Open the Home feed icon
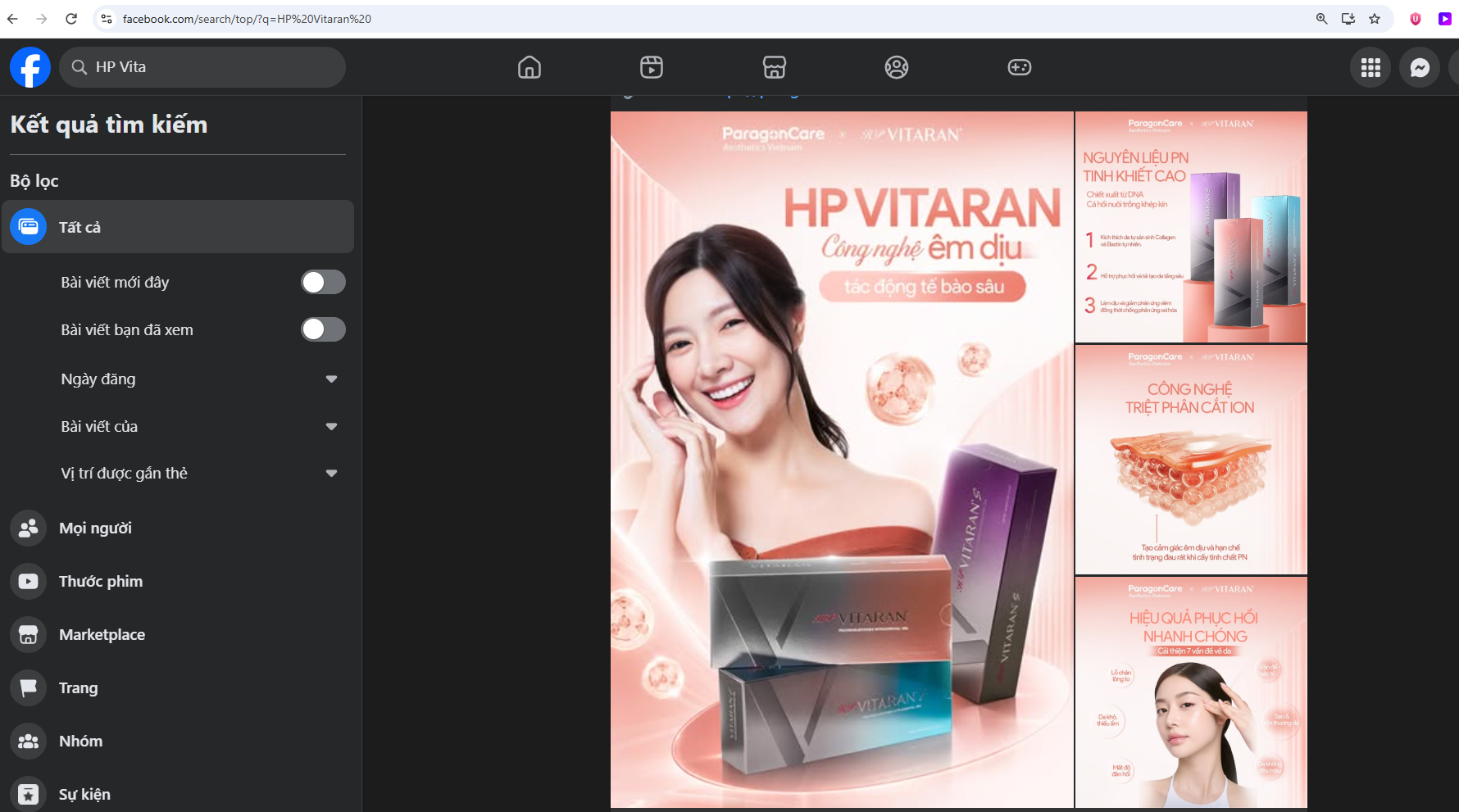 (530, 67)
